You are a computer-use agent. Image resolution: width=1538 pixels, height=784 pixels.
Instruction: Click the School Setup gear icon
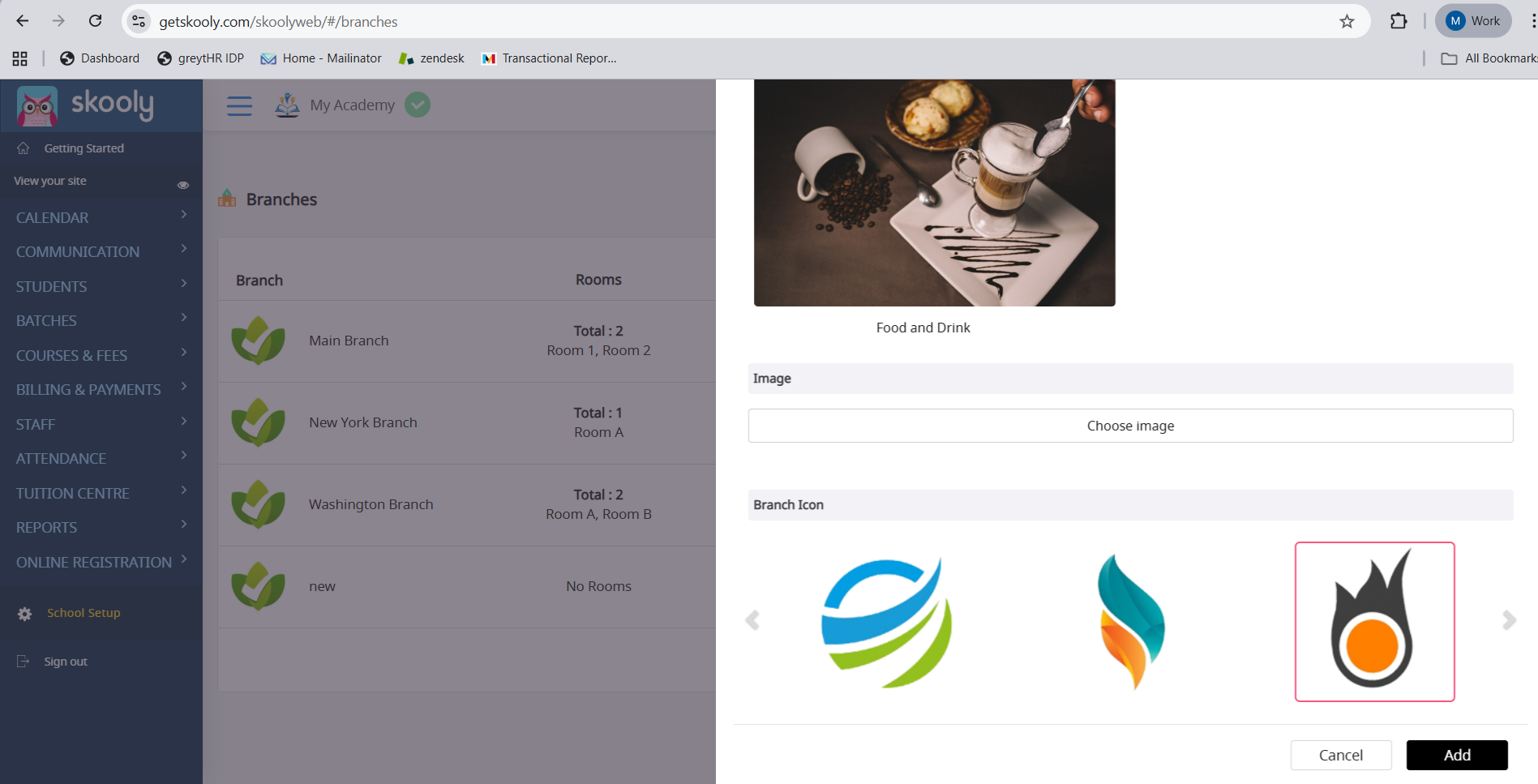click(25, 614)
